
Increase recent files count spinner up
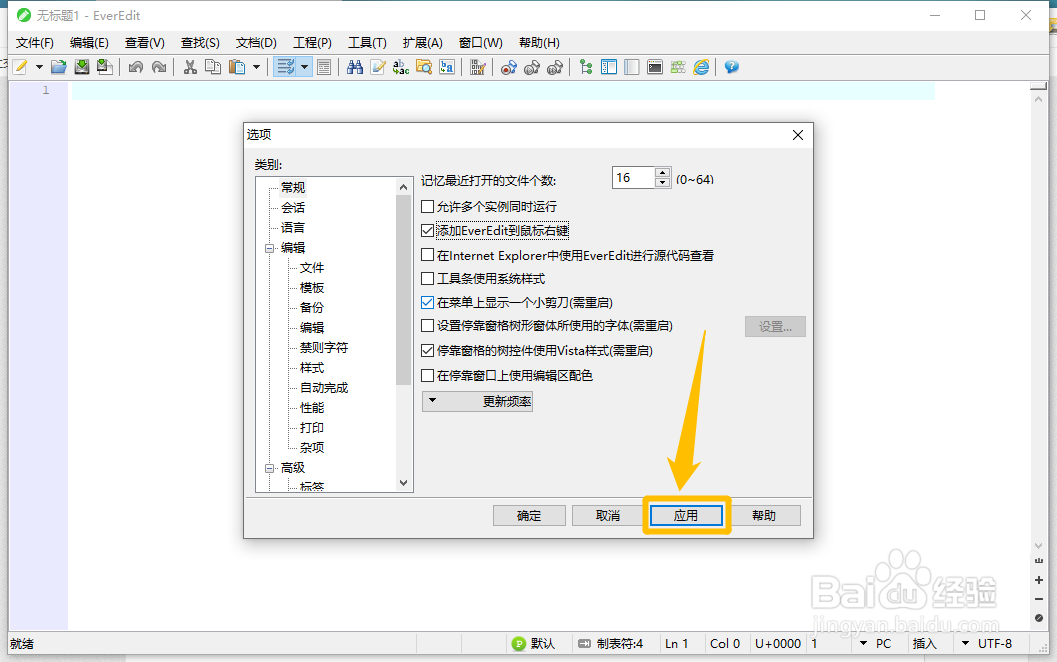(x=663, y=173)
